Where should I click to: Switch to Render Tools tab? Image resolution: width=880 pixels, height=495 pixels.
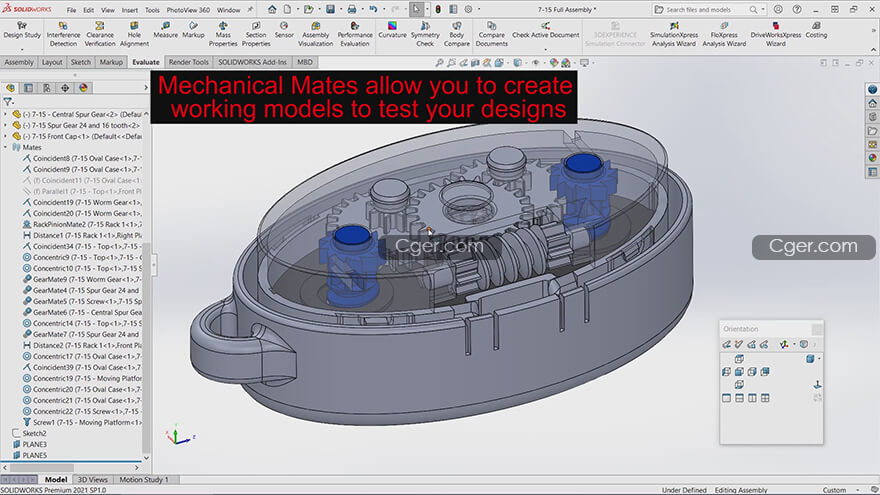pyautogui.click(x=189, y=62)
